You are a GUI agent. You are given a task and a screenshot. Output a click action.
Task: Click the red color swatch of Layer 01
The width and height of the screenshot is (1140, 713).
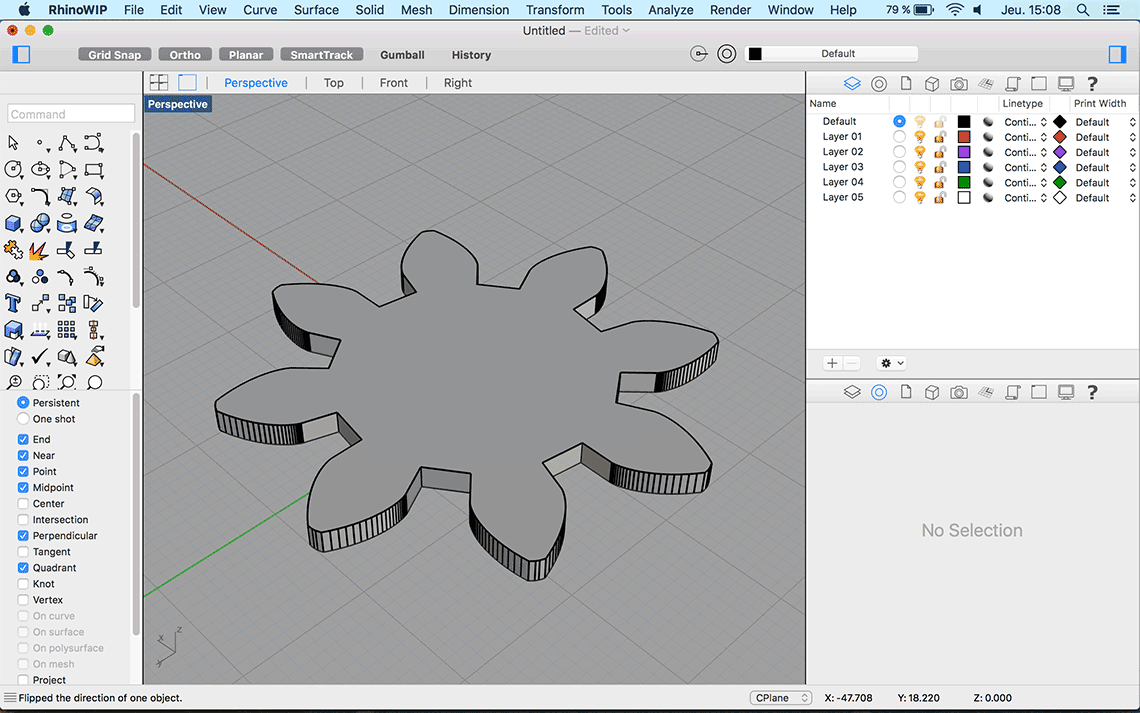pos(964,137)
